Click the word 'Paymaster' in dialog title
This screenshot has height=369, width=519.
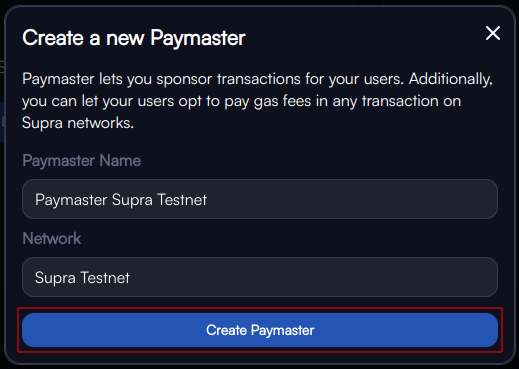(198, 38)
